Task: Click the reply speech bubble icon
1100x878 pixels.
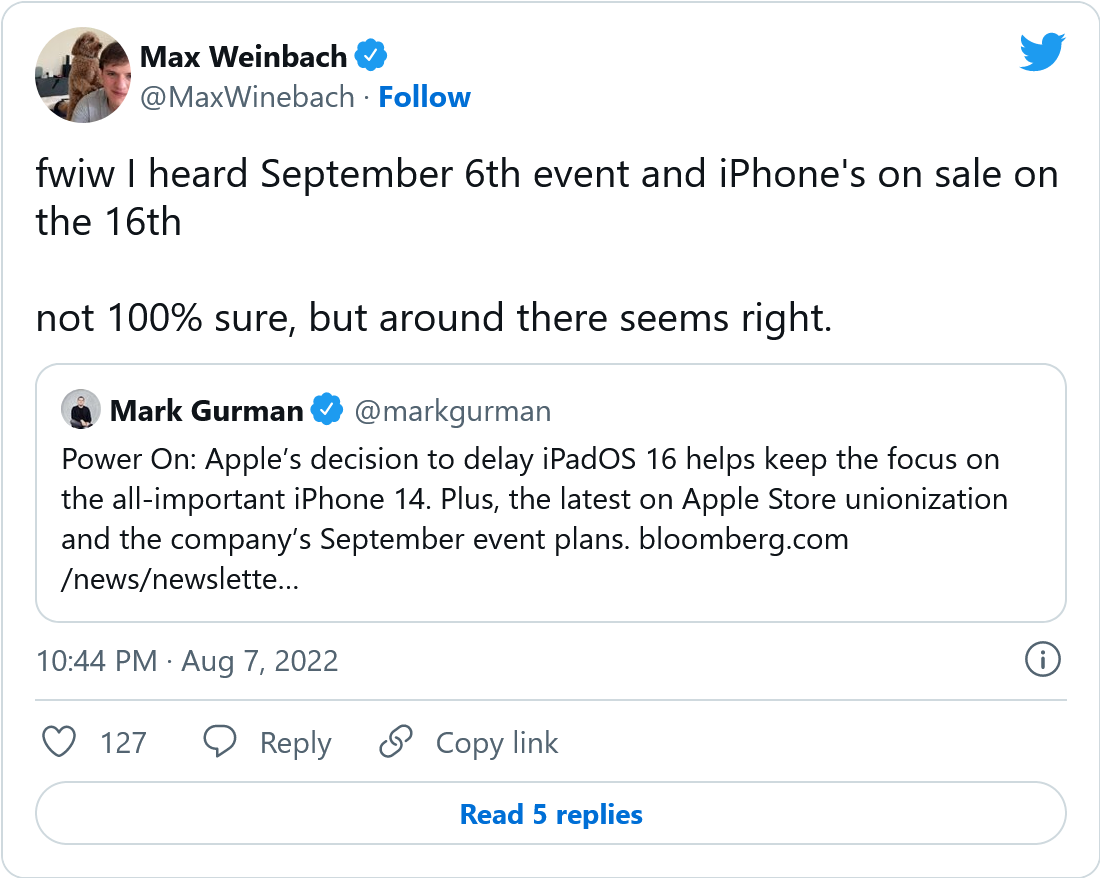Action: tap(219, 742)
